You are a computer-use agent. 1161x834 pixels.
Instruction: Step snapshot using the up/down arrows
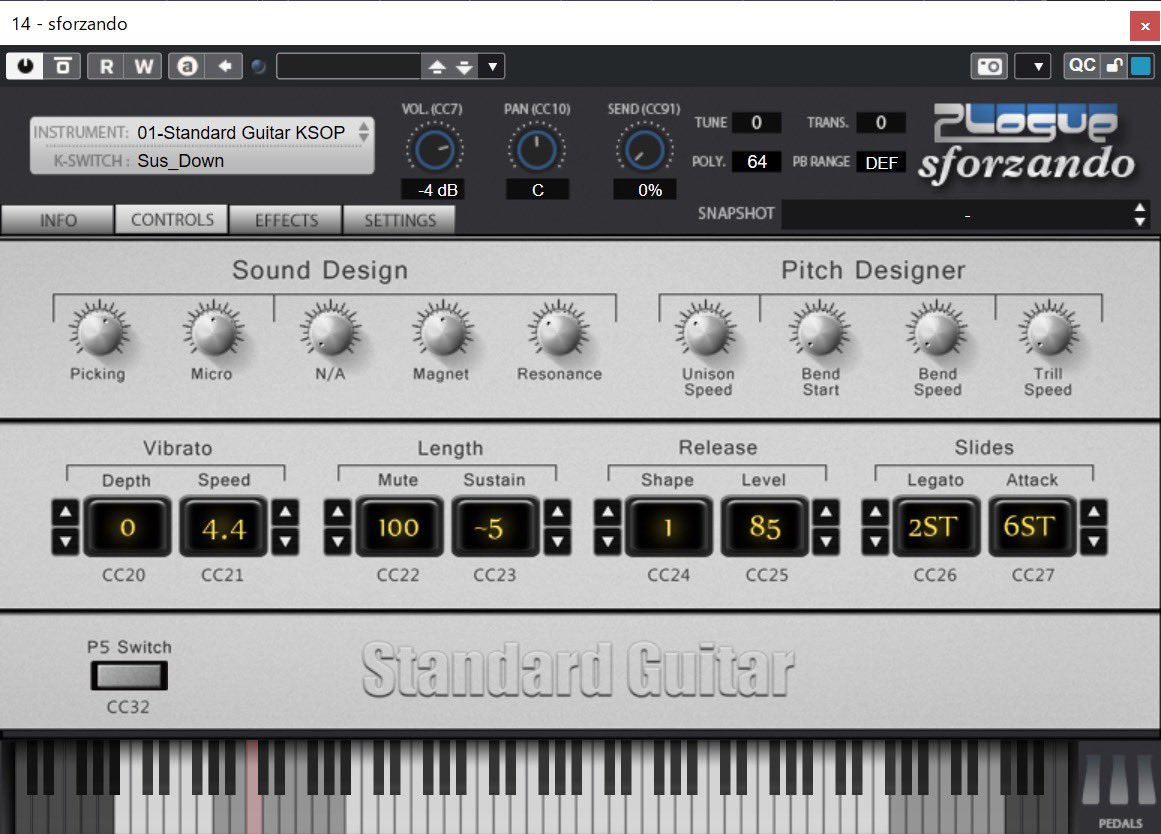1140,215
